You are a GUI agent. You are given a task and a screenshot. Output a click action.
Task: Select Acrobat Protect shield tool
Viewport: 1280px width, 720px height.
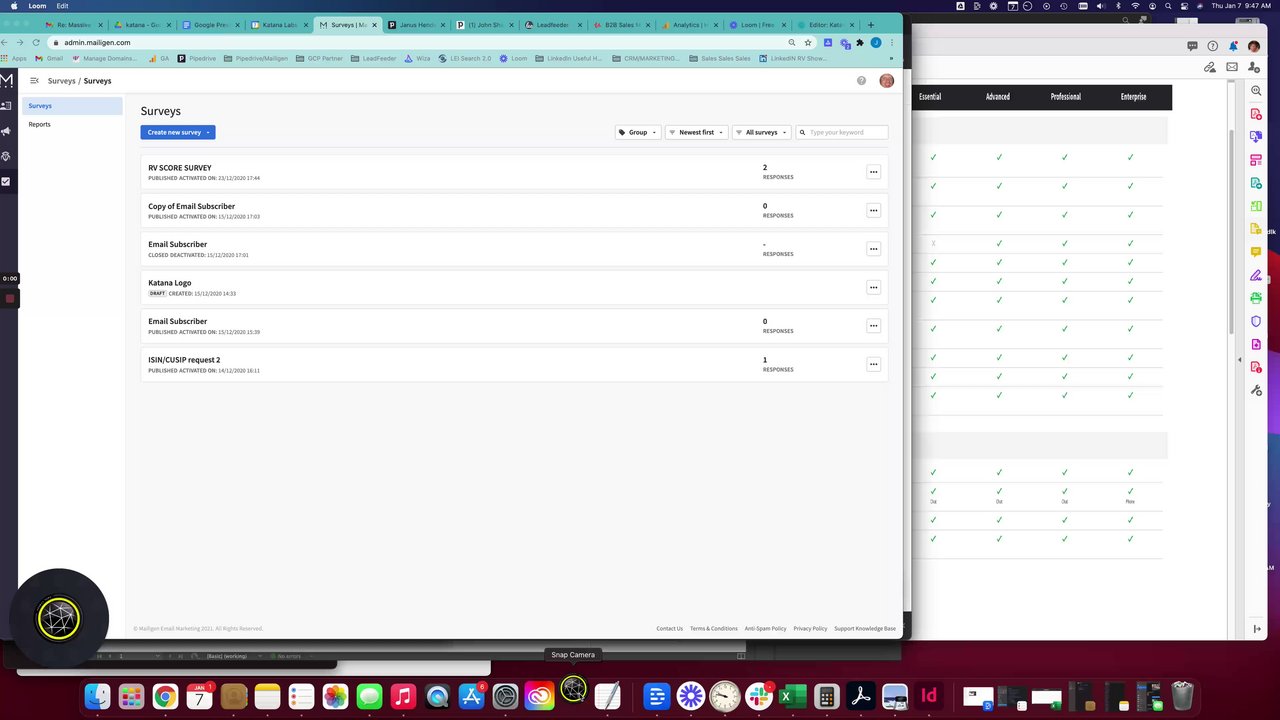coord(1256,321)
